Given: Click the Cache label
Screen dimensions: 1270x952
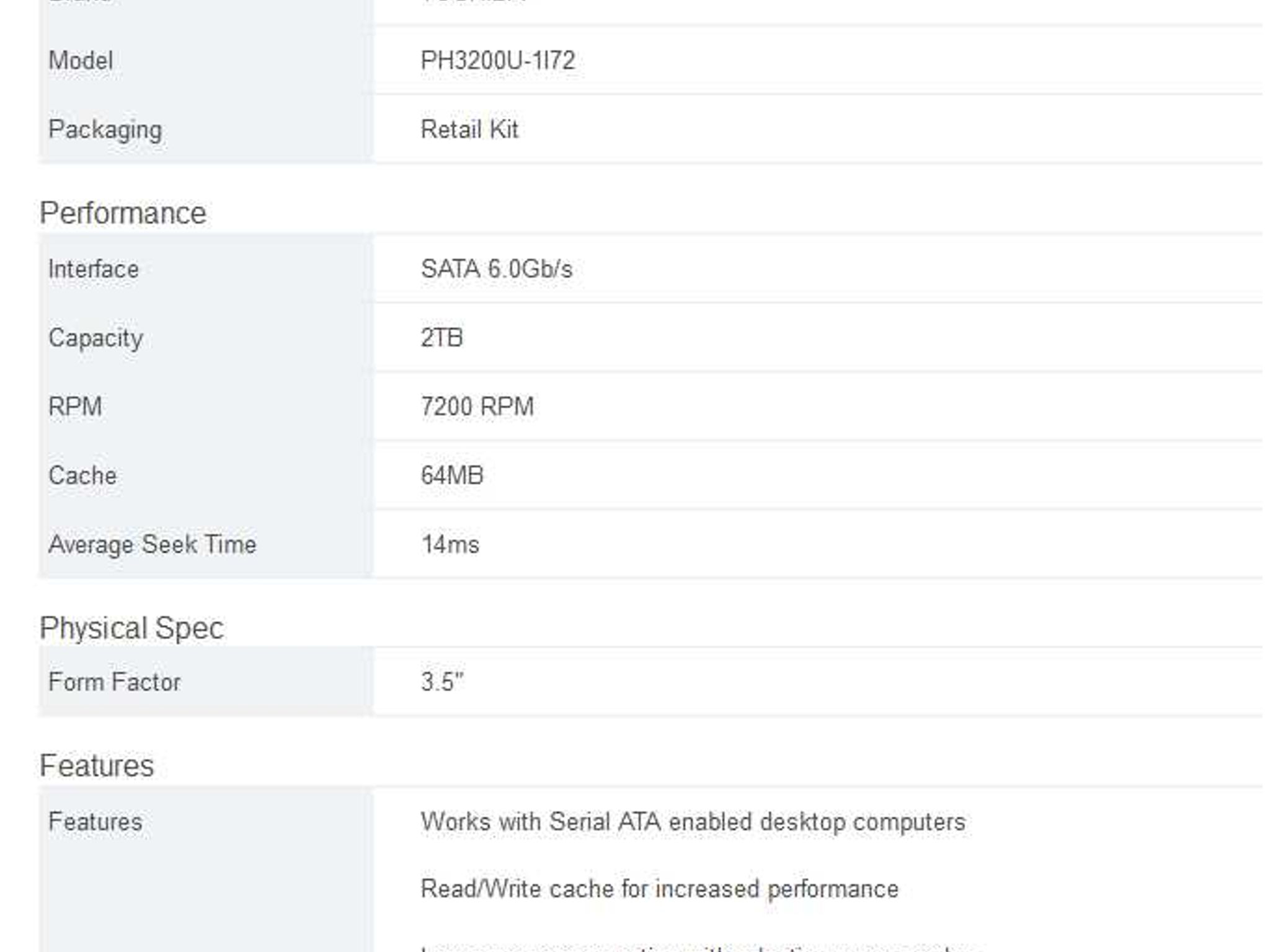Looking at the screenshot, I should (x=82, y=475).
